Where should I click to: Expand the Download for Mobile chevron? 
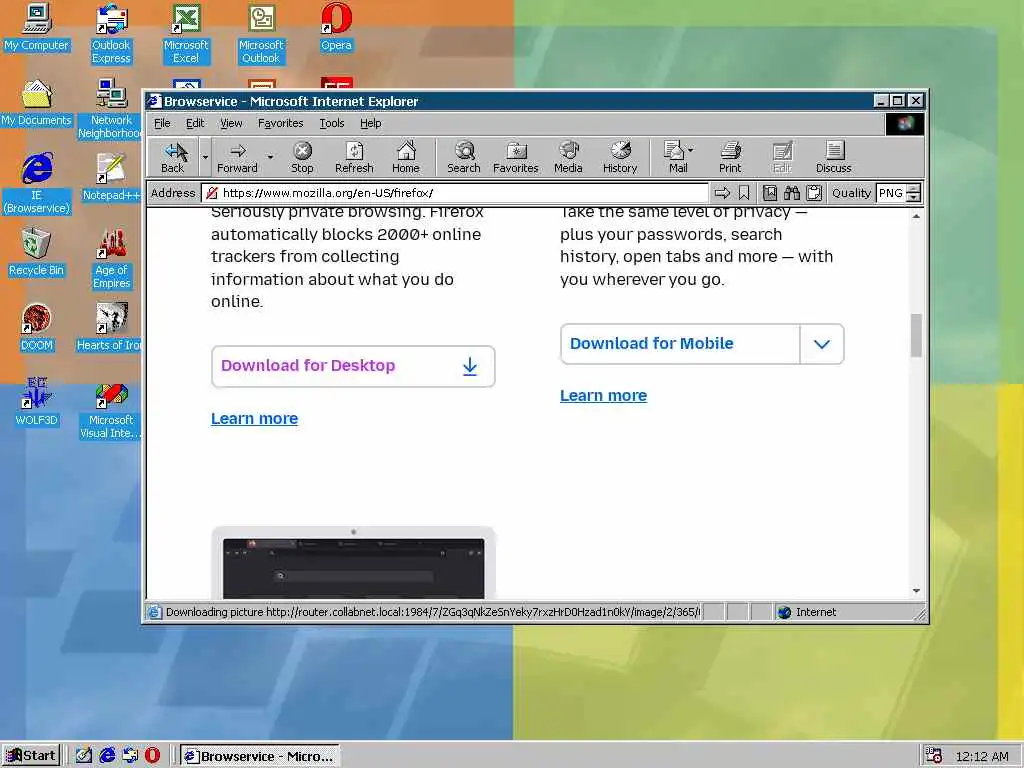click(822, 344)
